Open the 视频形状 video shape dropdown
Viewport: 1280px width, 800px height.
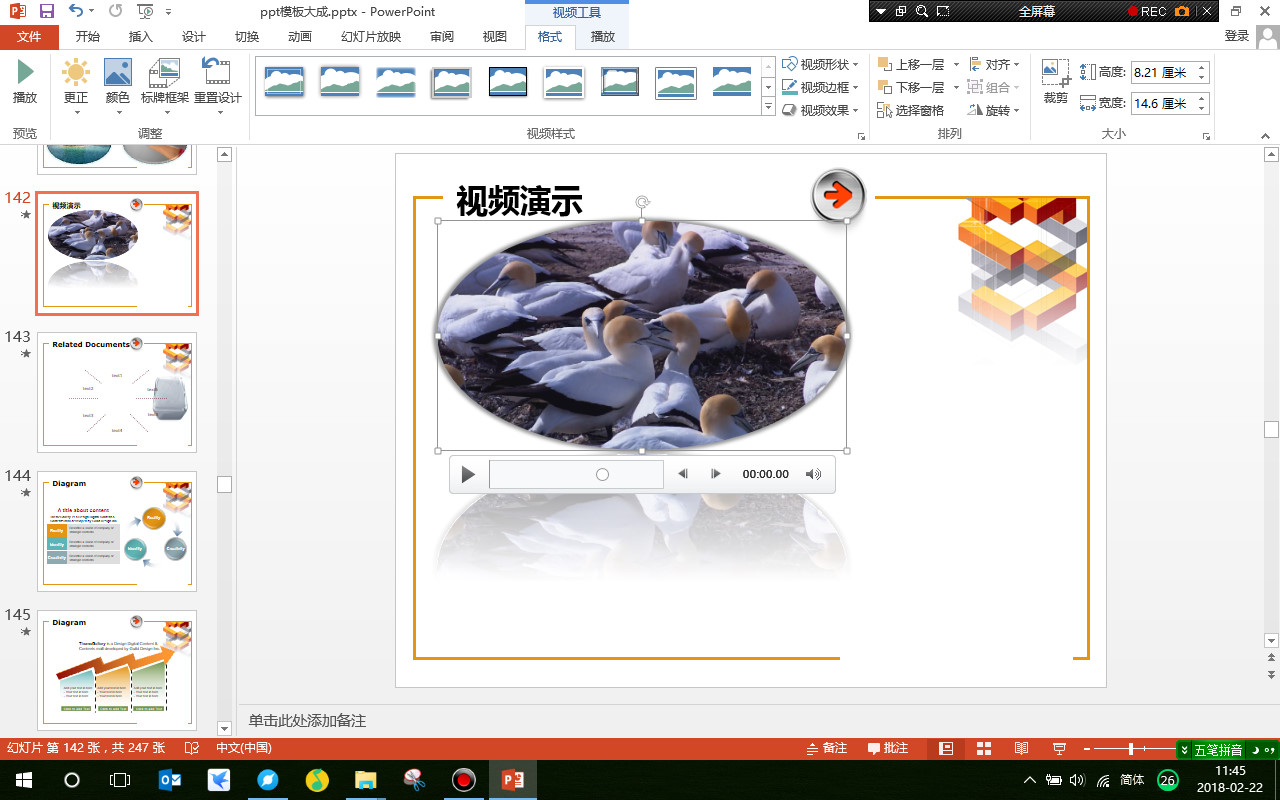[x=820, y=64]
